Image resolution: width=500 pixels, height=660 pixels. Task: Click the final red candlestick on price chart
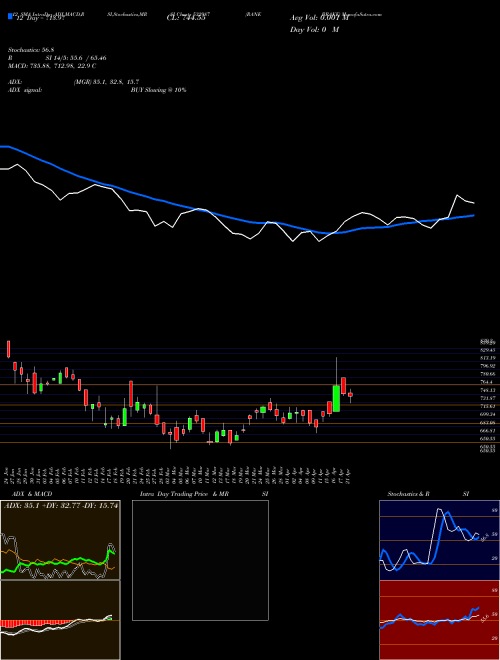click(x=350, y=394)
